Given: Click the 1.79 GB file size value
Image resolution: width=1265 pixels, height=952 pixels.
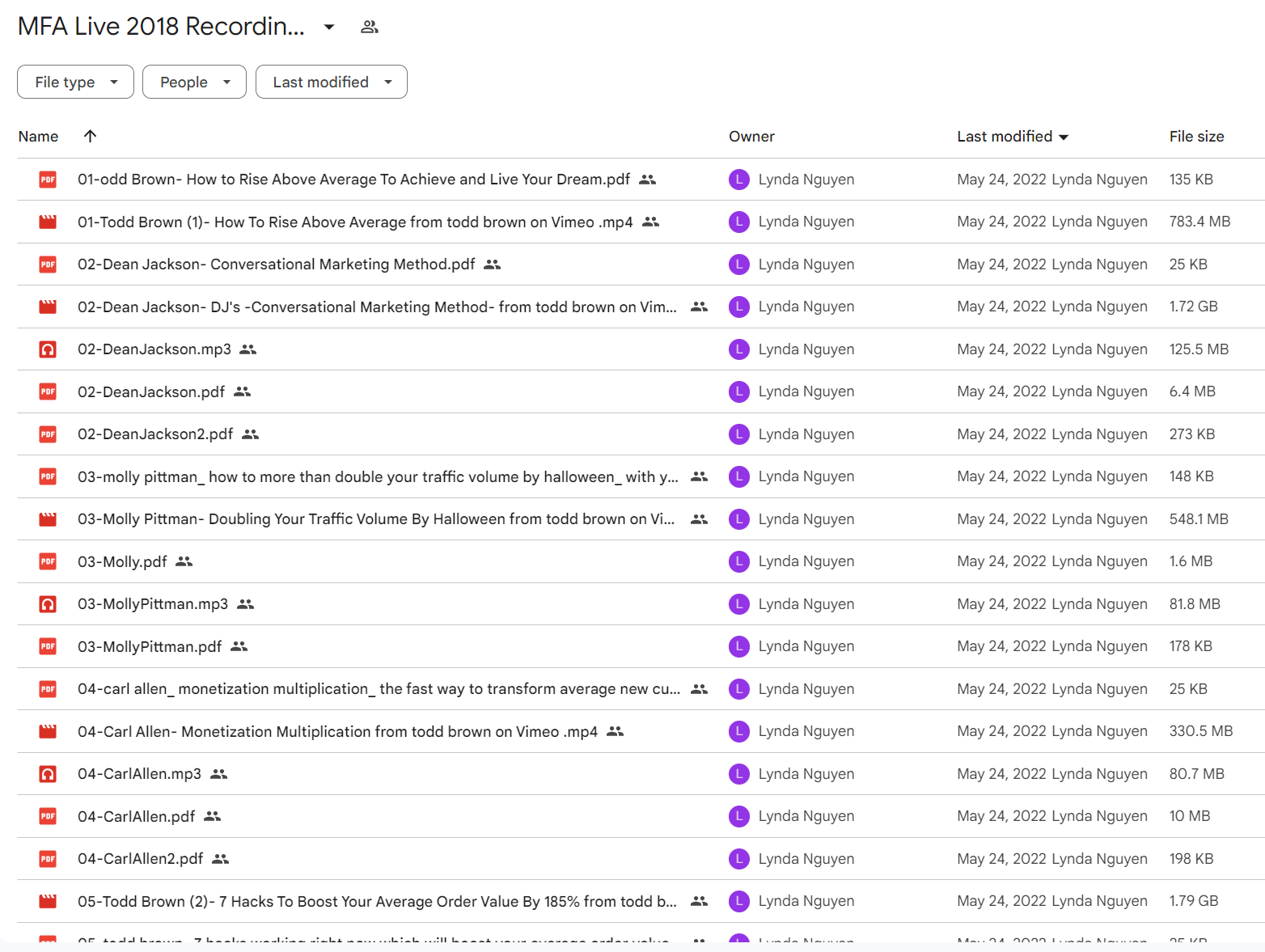Looking at the screenshot, I should tap(1193, 901).
